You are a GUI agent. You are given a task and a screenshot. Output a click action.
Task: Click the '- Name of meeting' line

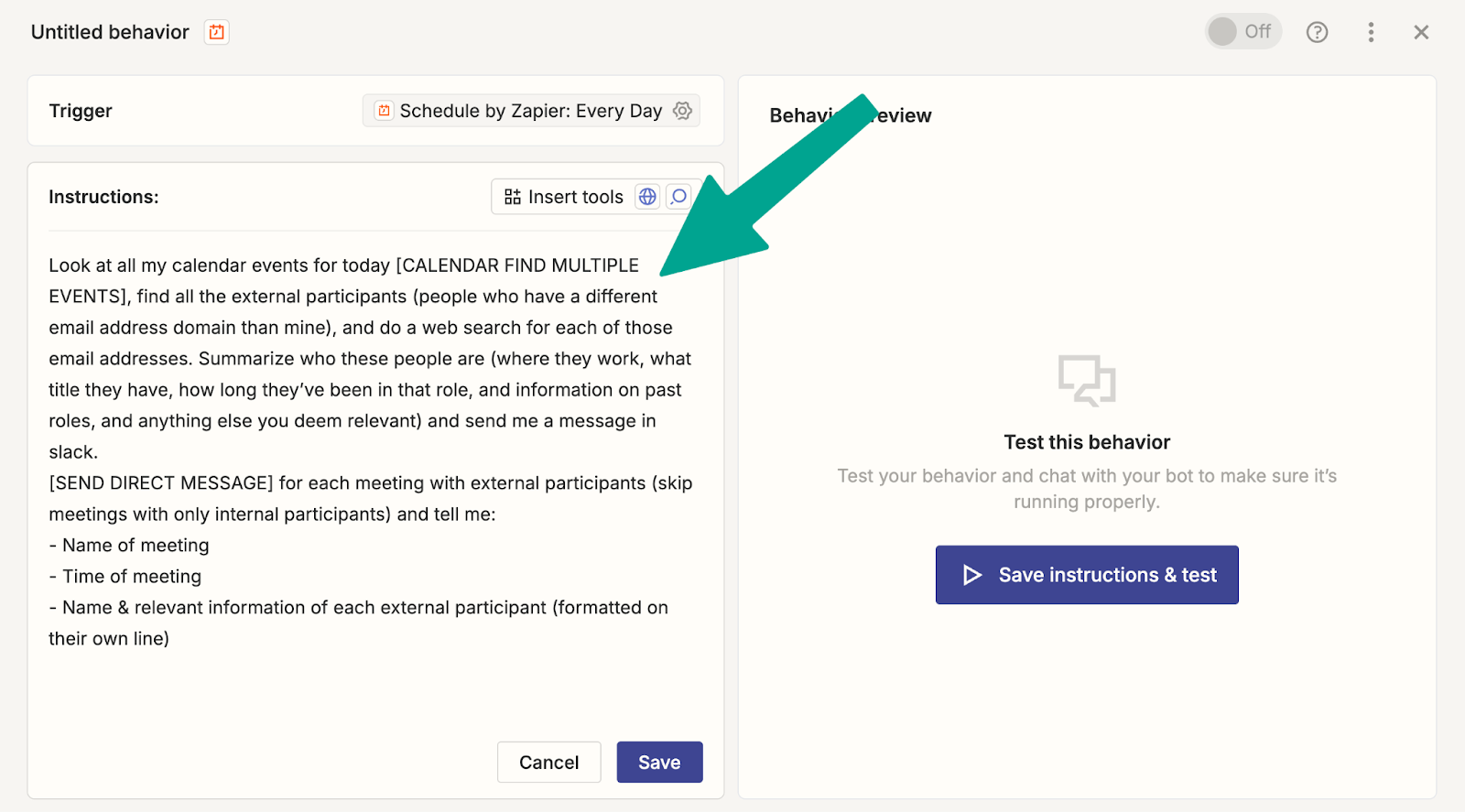tap(129, 546)
